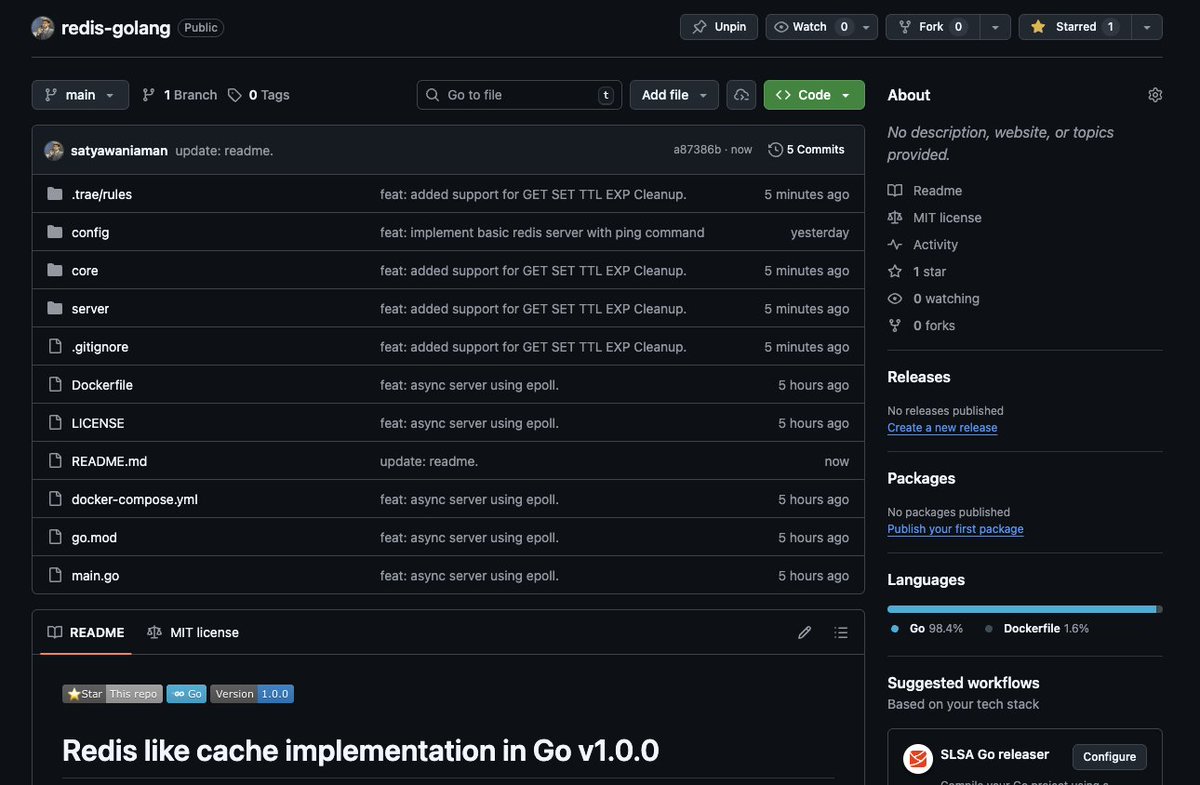The width and height of the screenshot is (1200, 785).
Task: Click the Dockerfile 1.6% language entry
Action: click(x=1036, y=629)
